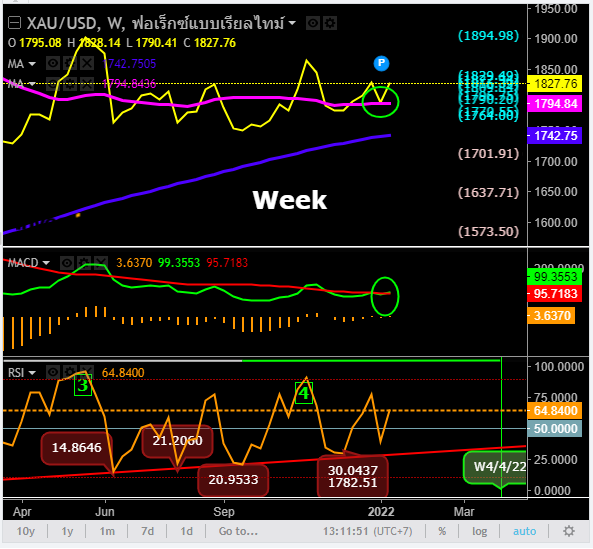
Task: Expand the MACD indicator dropdown arrow
Action: 46,262
